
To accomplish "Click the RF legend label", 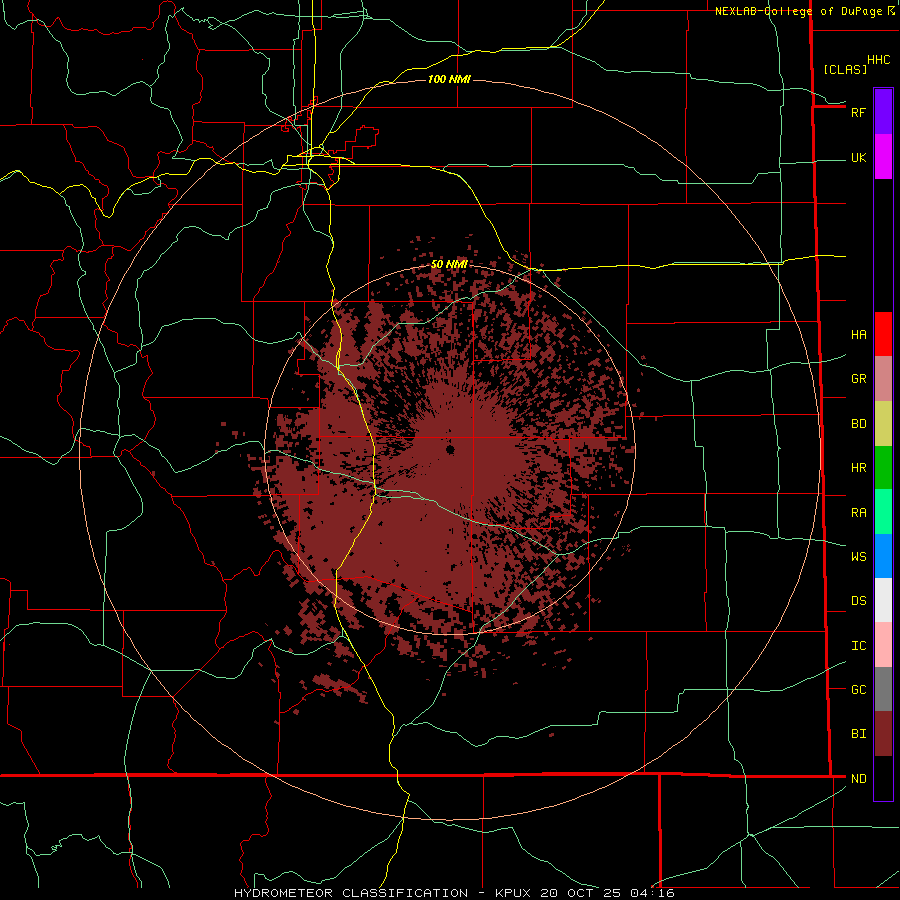I will tap(858, 112).
